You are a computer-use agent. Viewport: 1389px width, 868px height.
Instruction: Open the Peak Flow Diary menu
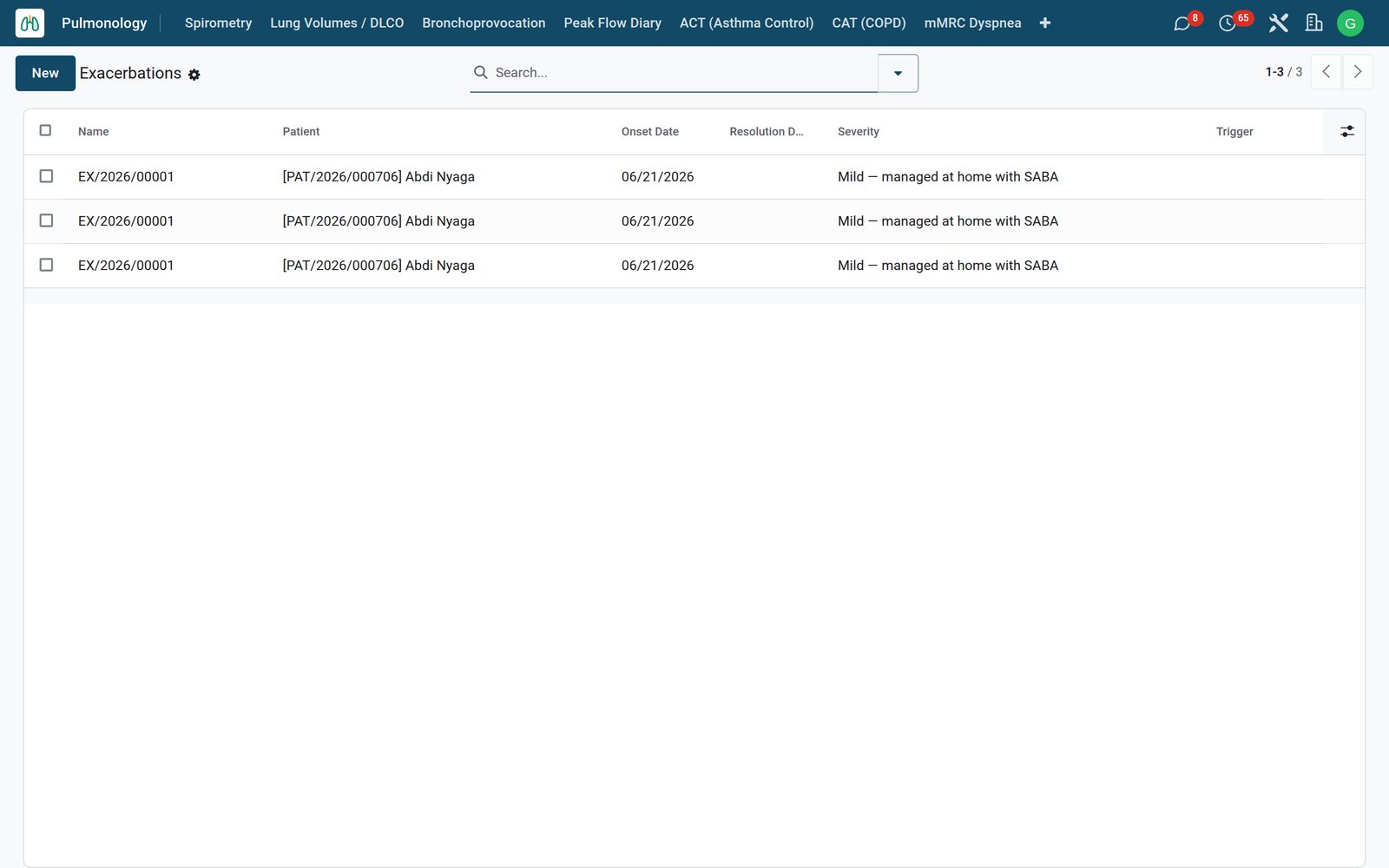point(612,23)
